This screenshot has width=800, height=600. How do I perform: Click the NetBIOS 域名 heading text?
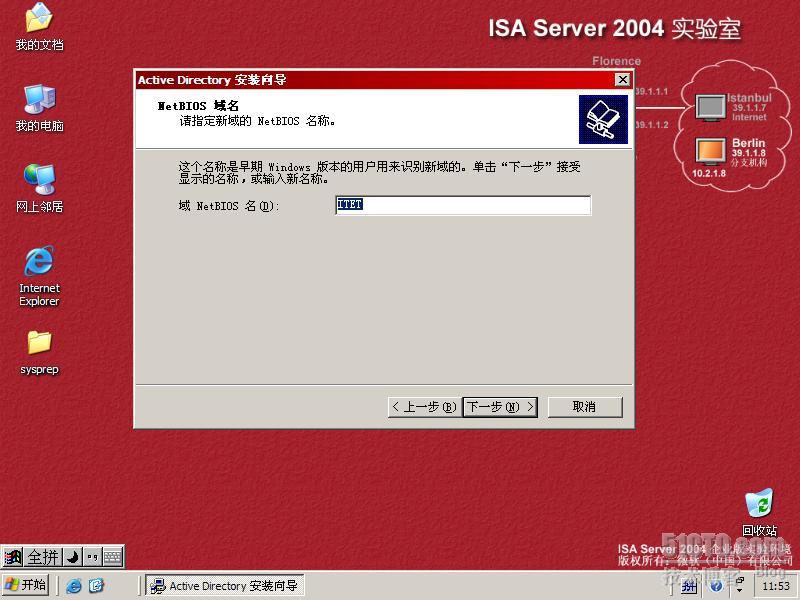click(x=198, y=106)
